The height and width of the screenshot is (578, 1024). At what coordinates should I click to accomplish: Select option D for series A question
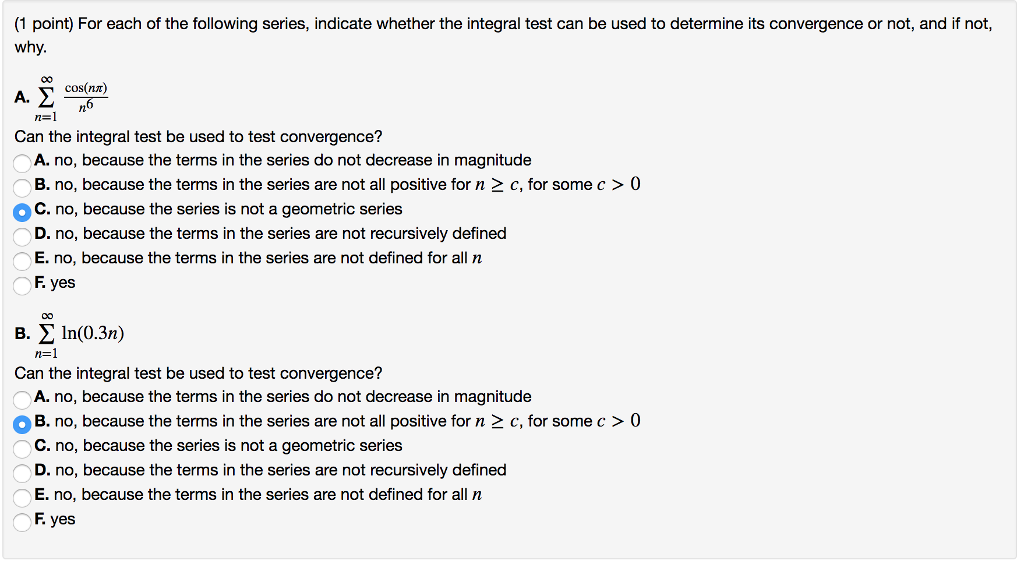(x=22, y=233)
